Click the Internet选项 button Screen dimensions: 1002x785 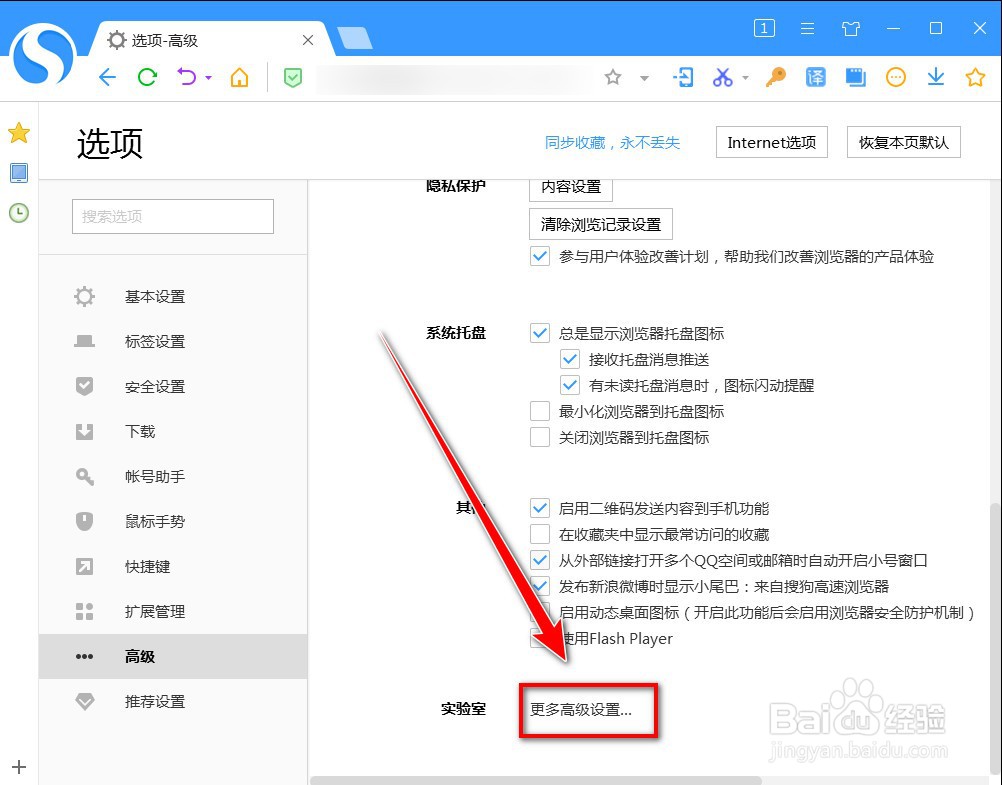(x=771, y=142)
